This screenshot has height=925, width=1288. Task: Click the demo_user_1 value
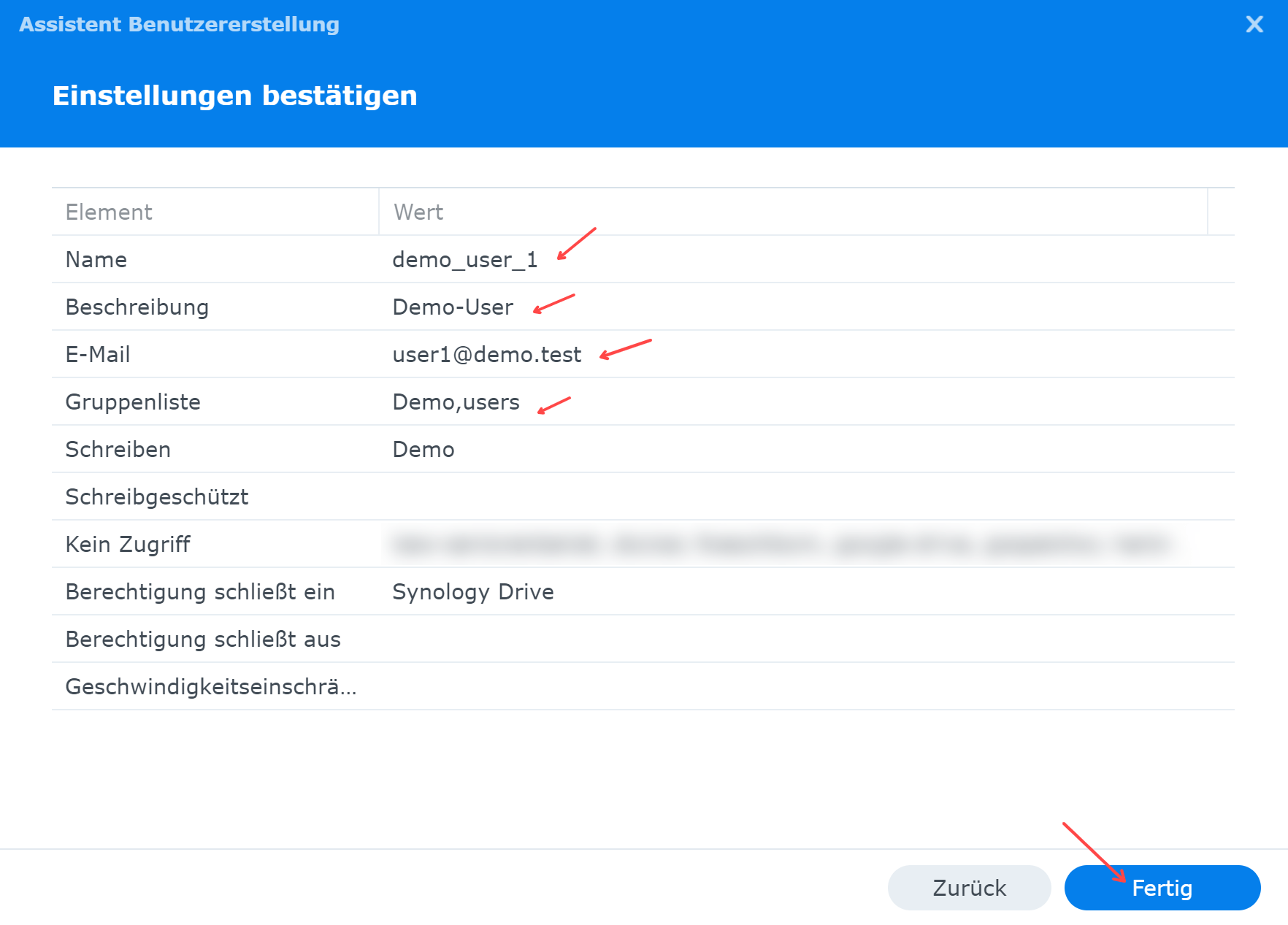464,260
